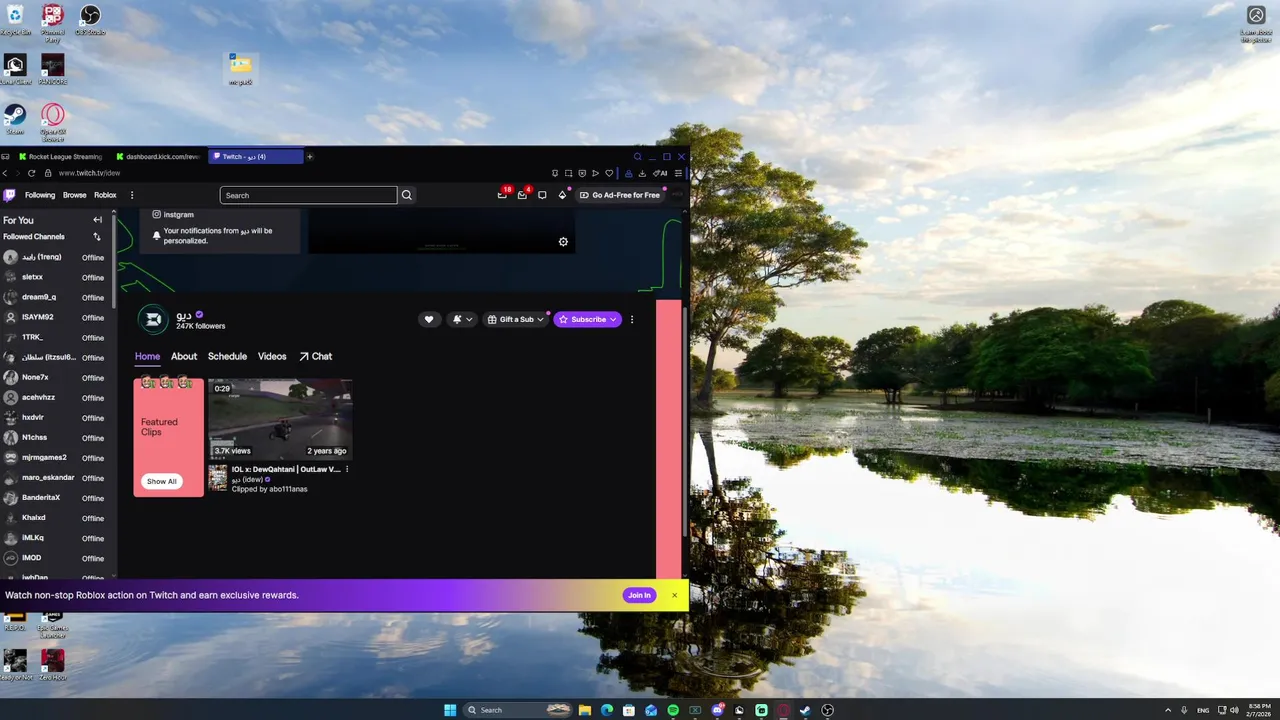
Task: Switch to Rocket League Streaming browser tab
Action: click(60, 157)
